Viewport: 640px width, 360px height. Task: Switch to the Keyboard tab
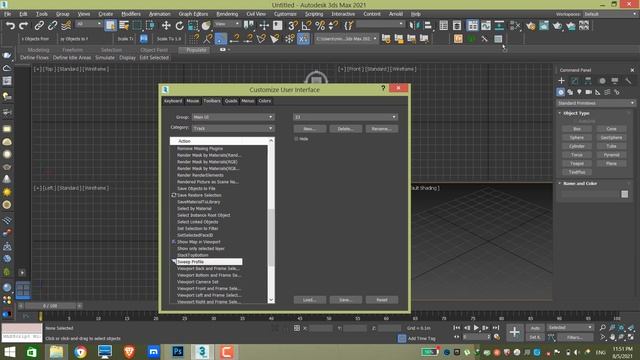pos(173,101)
